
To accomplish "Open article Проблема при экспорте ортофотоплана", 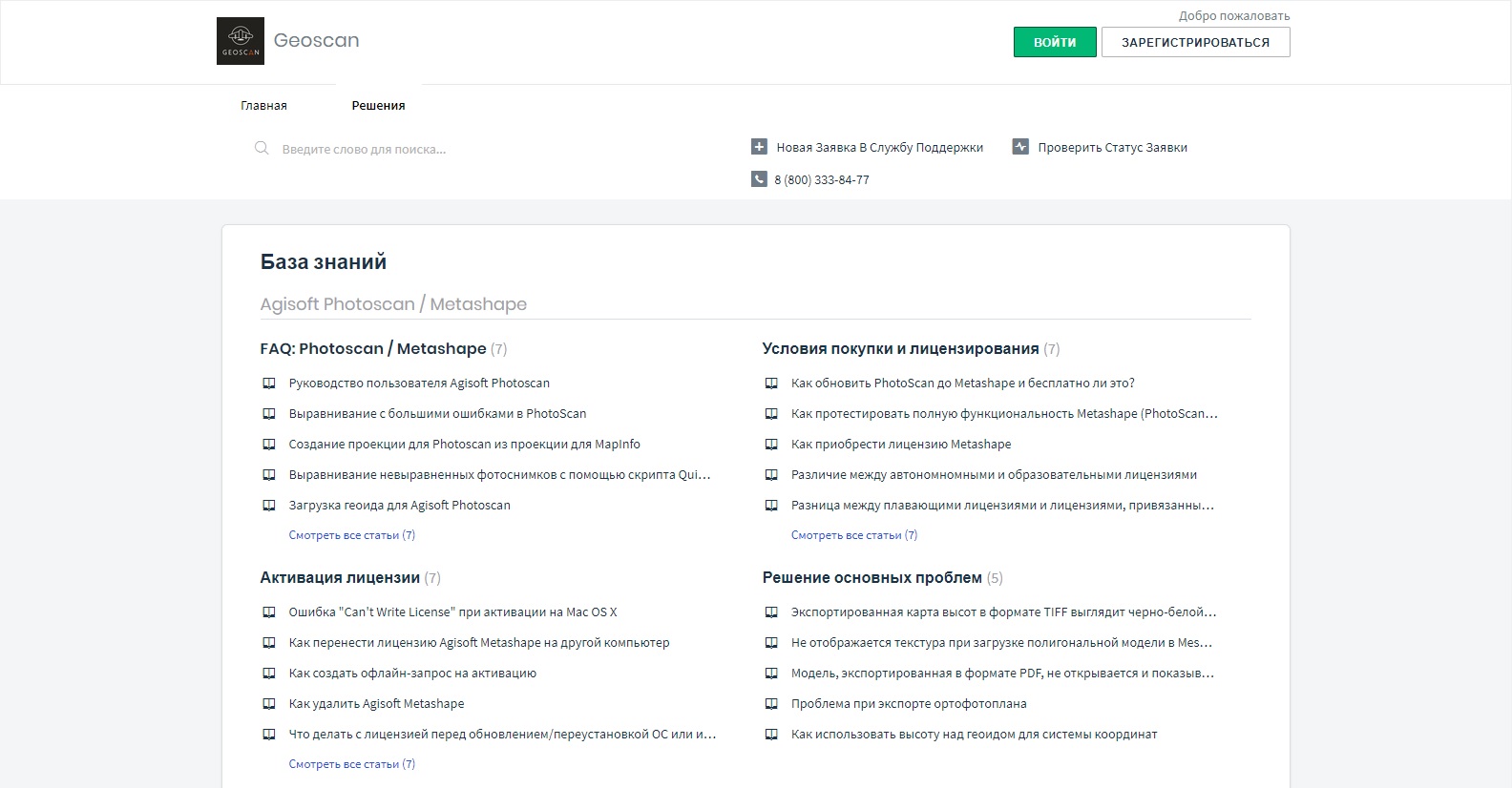I will coord(909,704).
